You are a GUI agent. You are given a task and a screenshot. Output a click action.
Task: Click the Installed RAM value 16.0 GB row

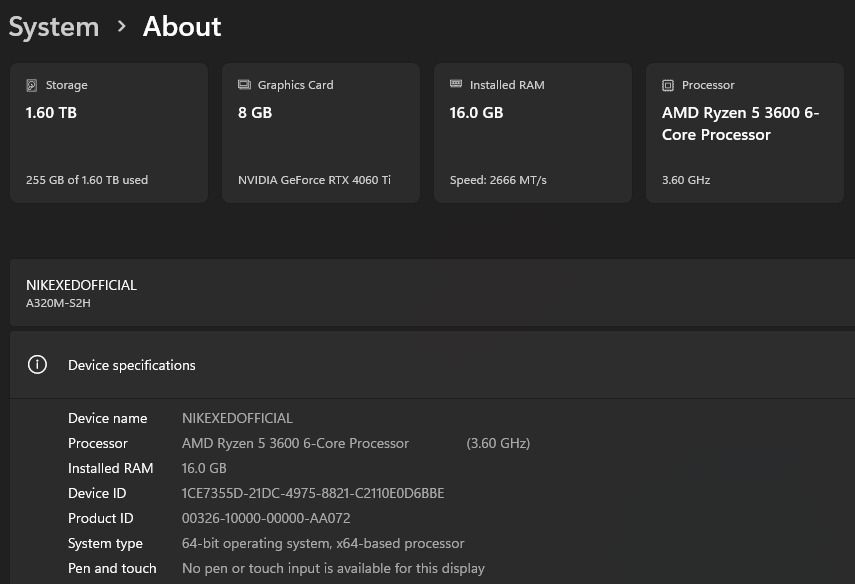(x=204, y=468)
